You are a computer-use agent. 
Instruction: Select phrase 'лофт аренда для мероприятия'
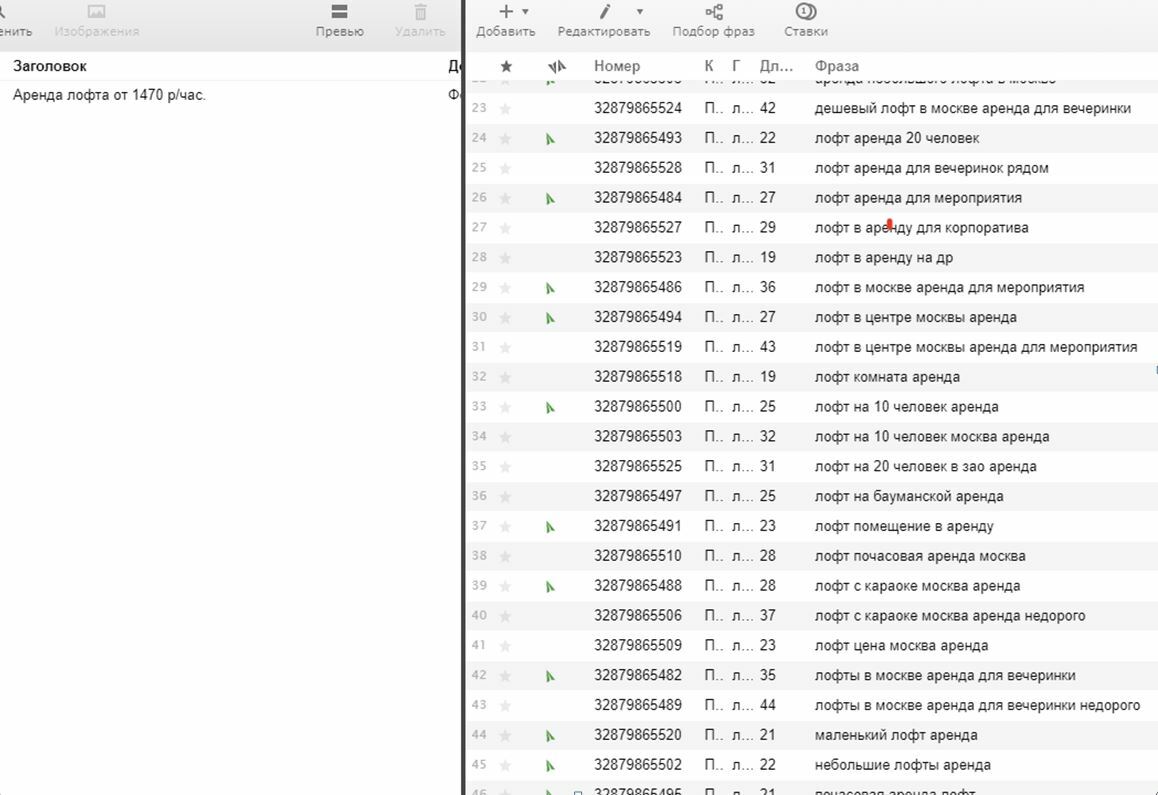point(918,198)
